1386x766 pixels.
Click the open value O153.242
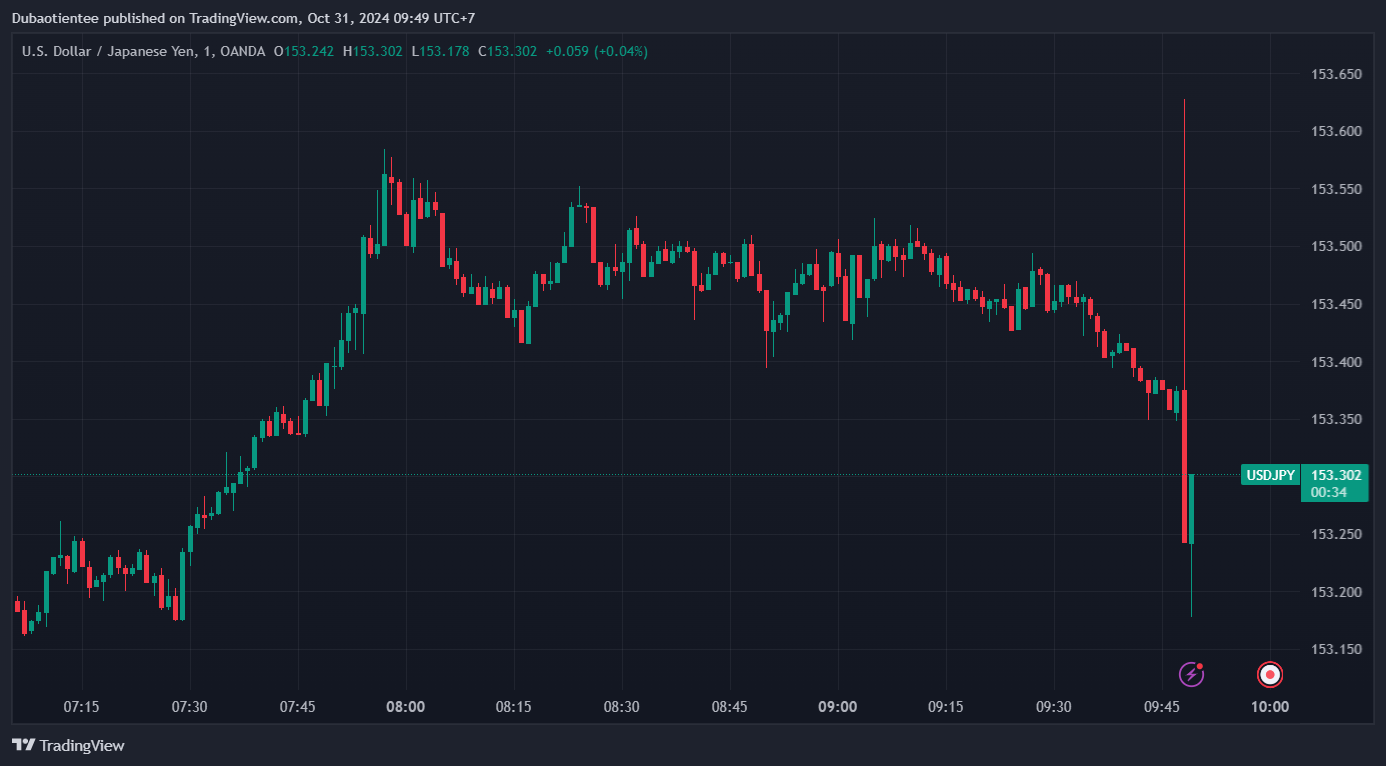tap(304, 51)
